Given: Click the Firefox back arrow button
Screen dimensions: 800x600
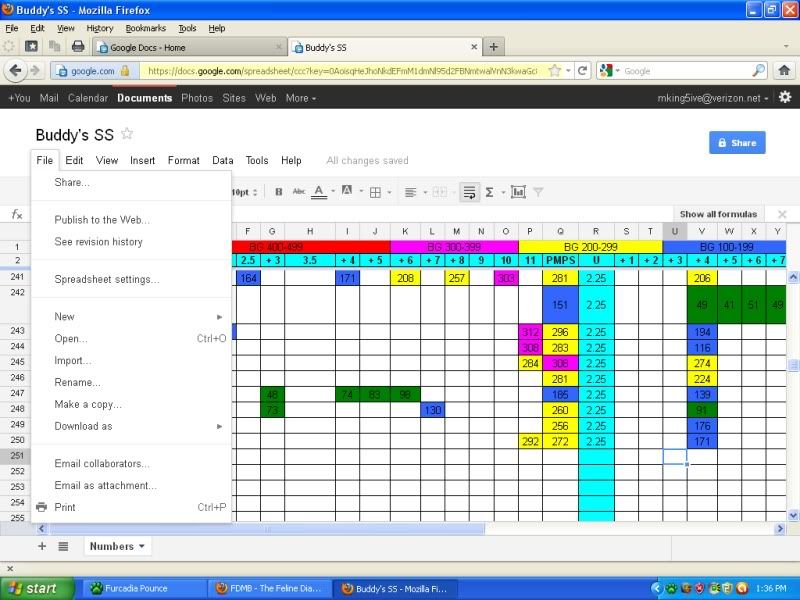Looking at the screenshot, I should pyautogui.click(x=15, y=70).
